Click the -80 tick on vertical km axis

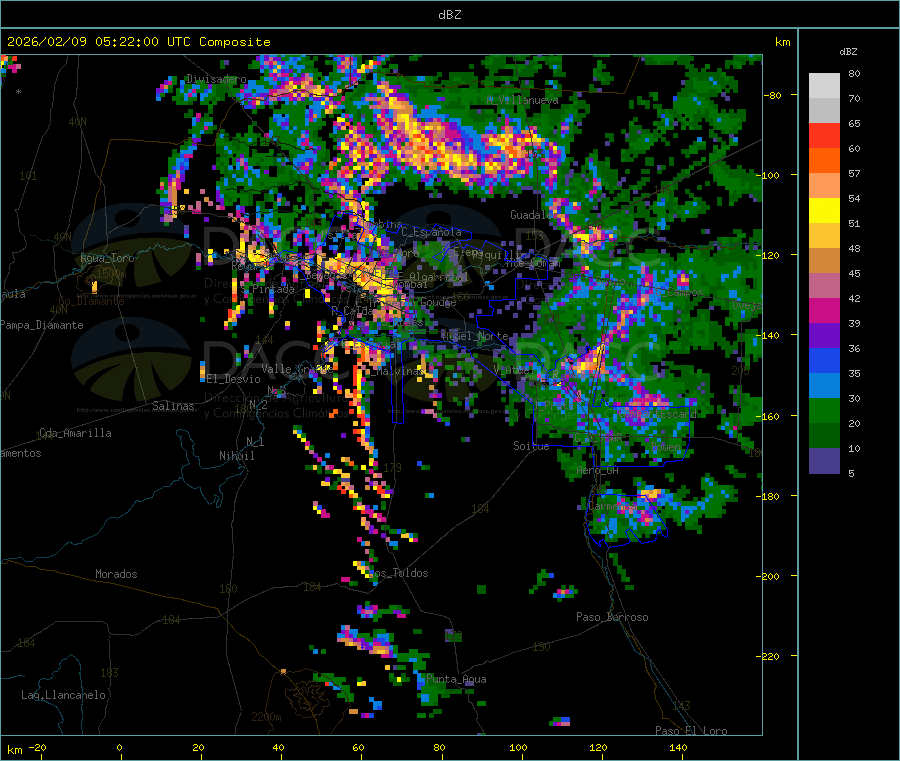(x=773, y=95)
